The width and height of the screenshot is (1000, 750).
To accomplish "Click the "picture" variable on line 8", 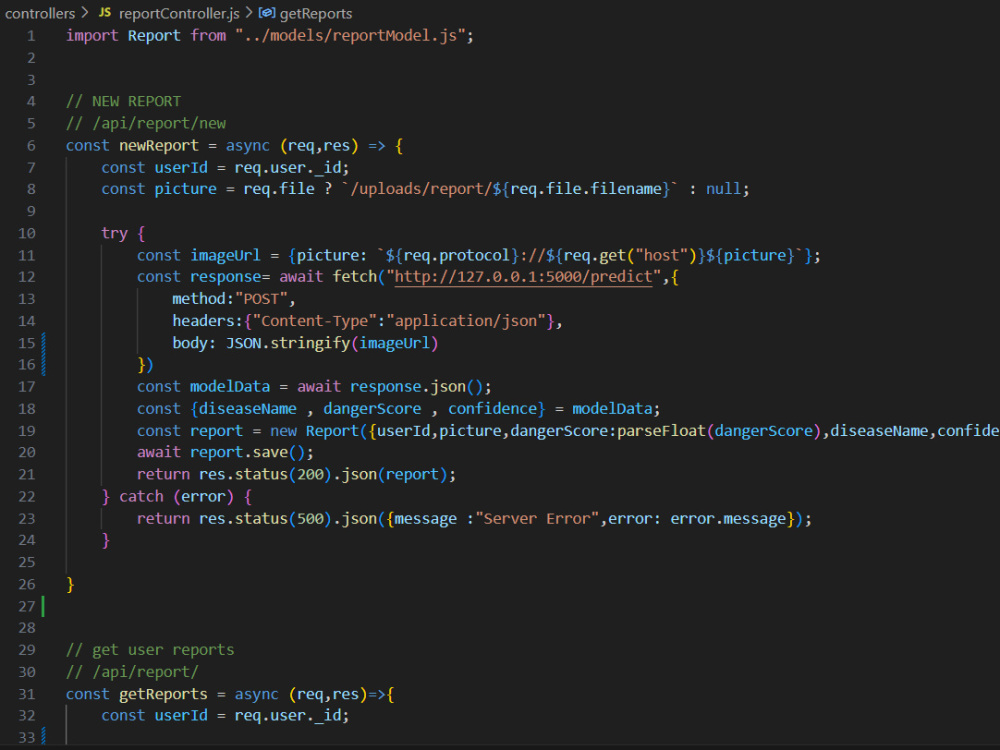I will point(186,189).
